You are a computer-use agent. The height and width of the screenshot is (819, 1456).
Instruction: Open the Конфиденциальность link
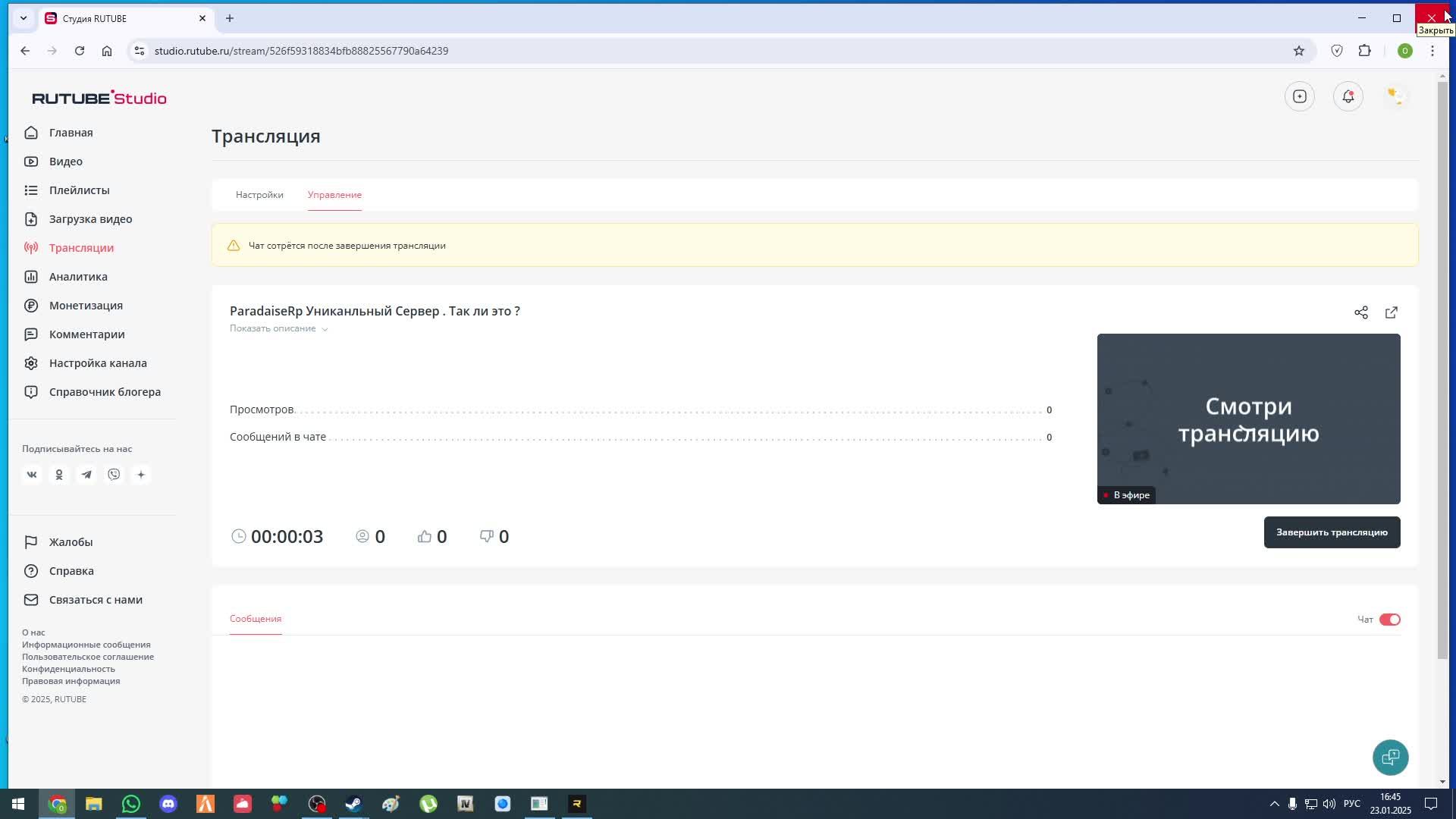click(x=68, y=669)
